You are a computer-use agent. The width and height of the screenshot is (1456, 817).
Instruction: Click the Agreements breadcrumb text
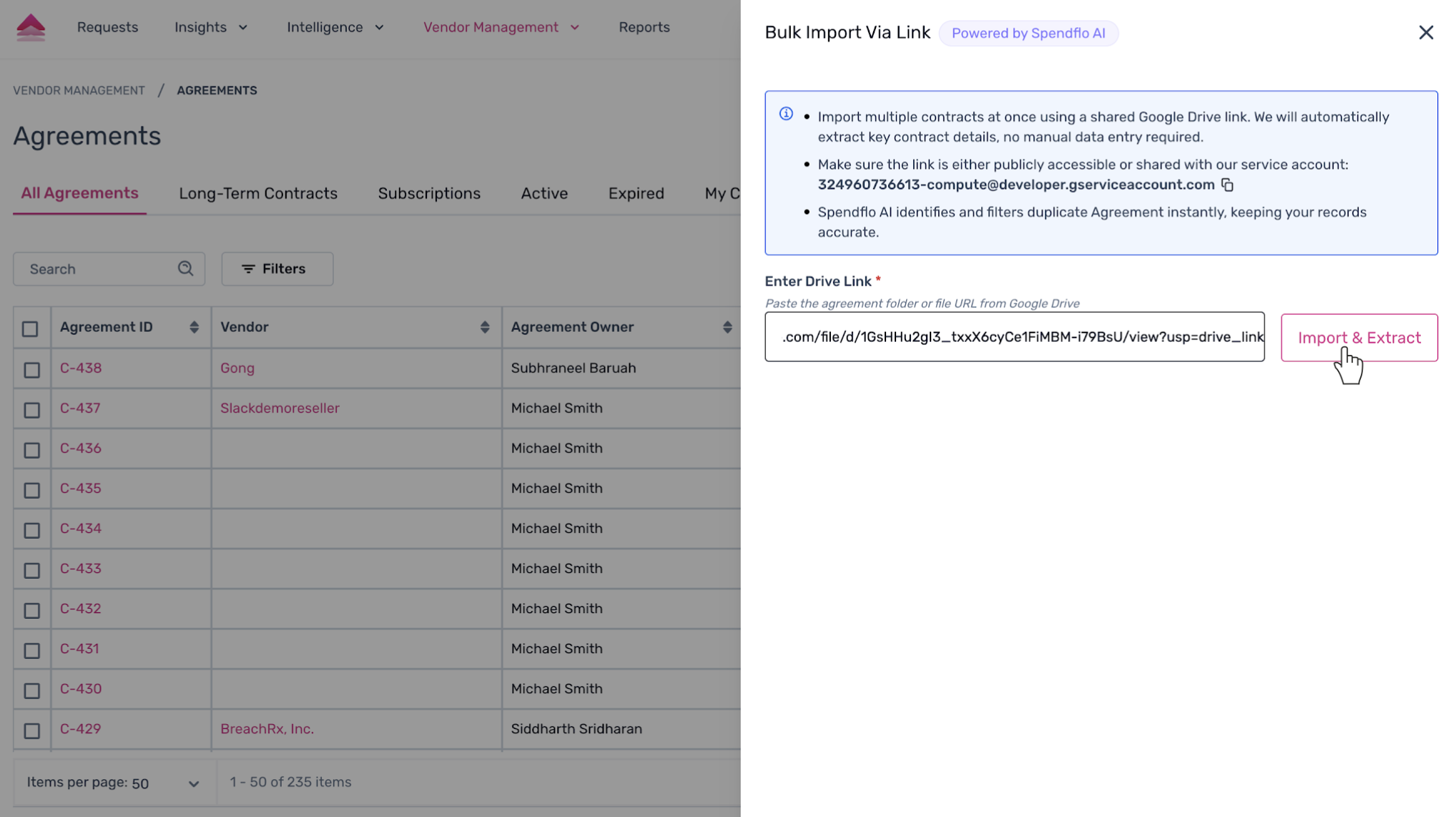[217, 90]
